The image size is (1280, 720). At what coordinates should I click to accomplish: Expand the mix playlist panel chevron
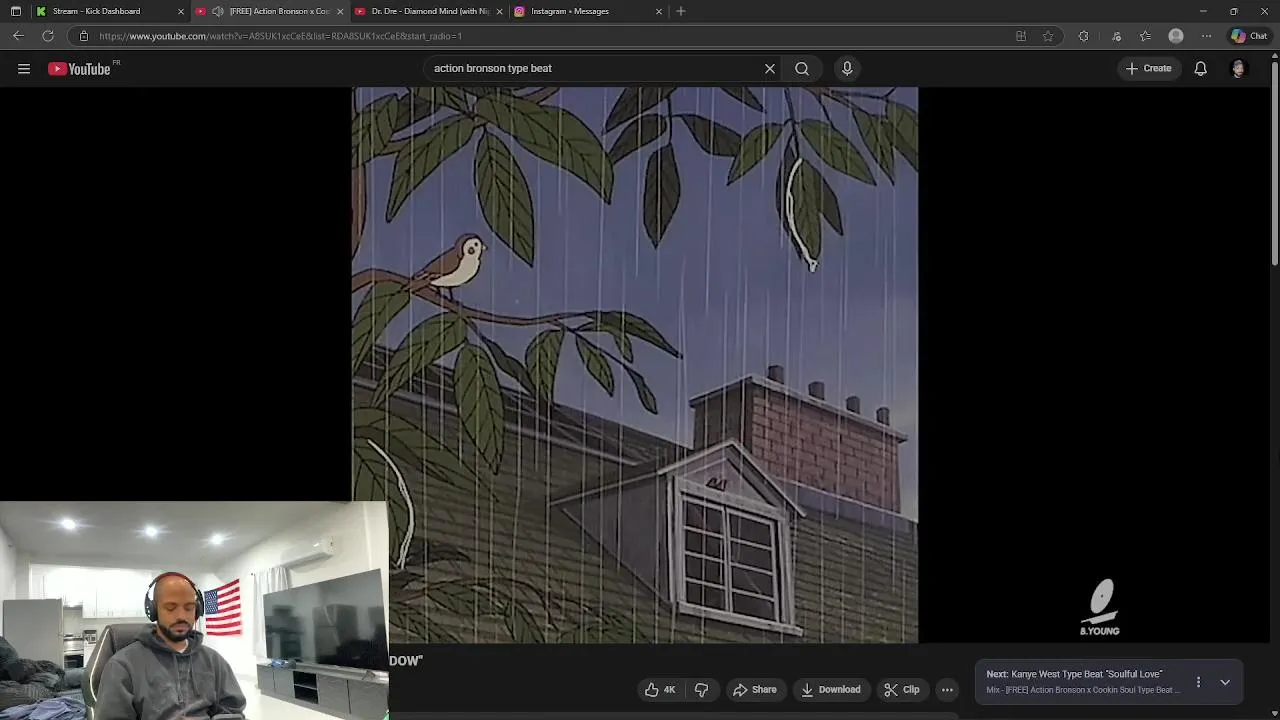tap(1225, 682)
